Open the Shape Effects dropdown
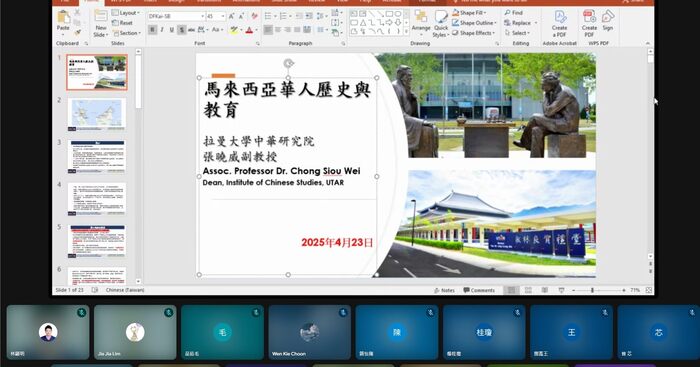Image resolution: width=700 pixels, height=367 pixels. pos(473,33)
